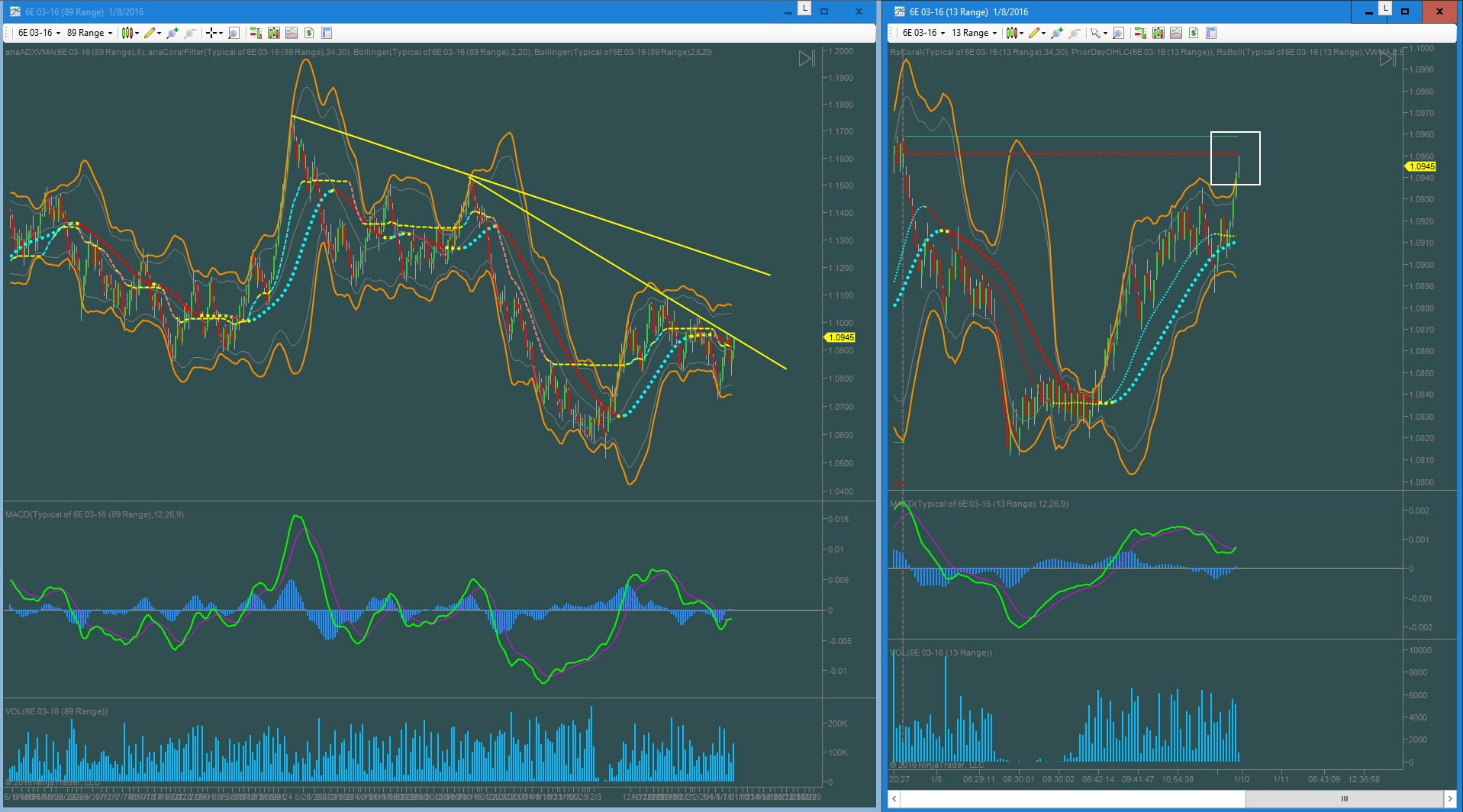This screenshot has height=812, width=1463.
Task: Open instrument selector in the 89 Range chart
Action: 39,33
